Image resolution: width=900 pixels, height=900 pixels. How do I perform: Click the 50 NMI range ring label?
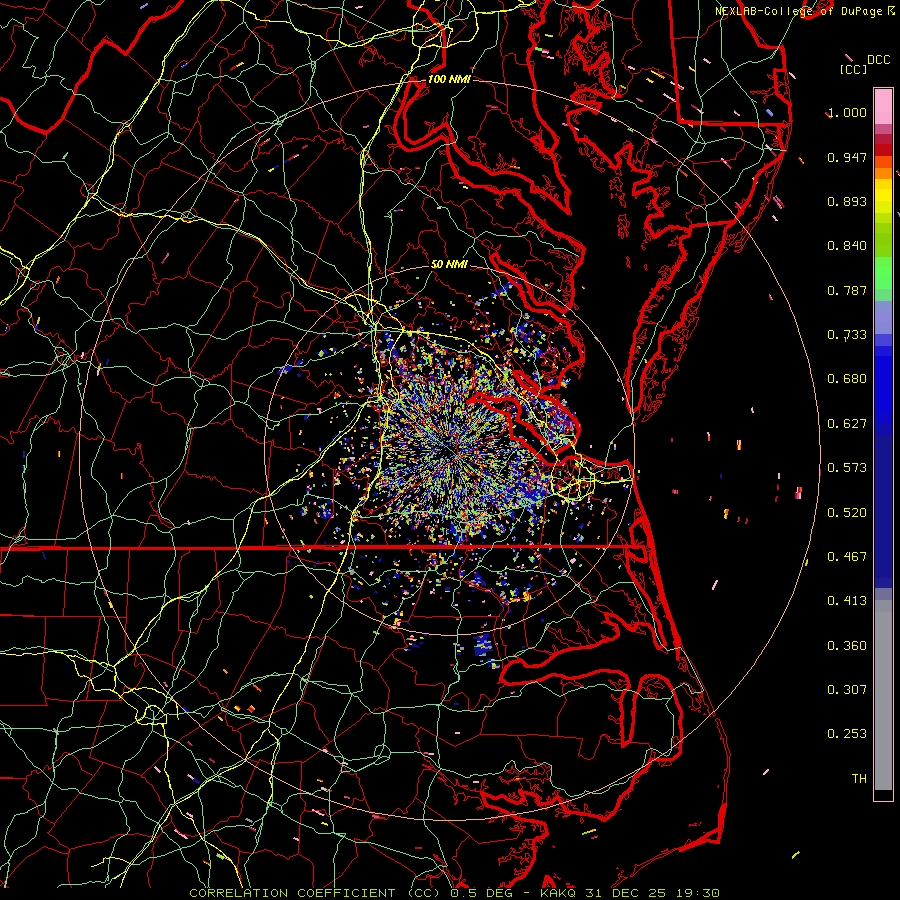449,265
